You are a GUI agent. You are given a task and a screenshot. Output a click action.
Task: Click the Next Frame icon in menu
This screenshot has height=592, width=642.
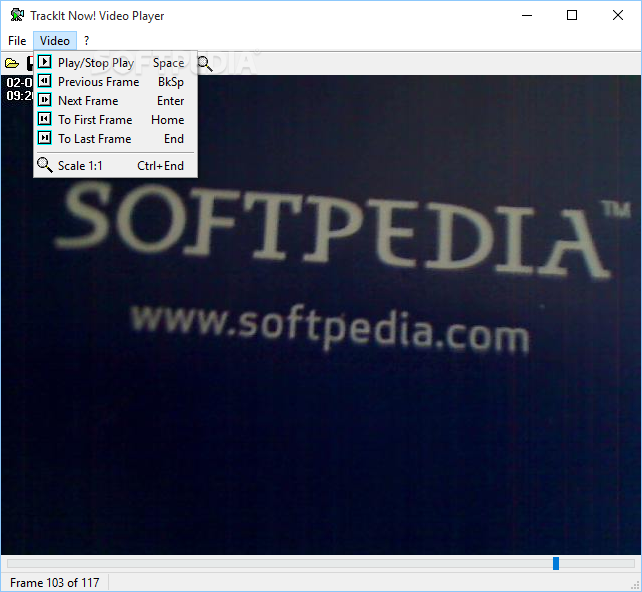click(45, 100)
